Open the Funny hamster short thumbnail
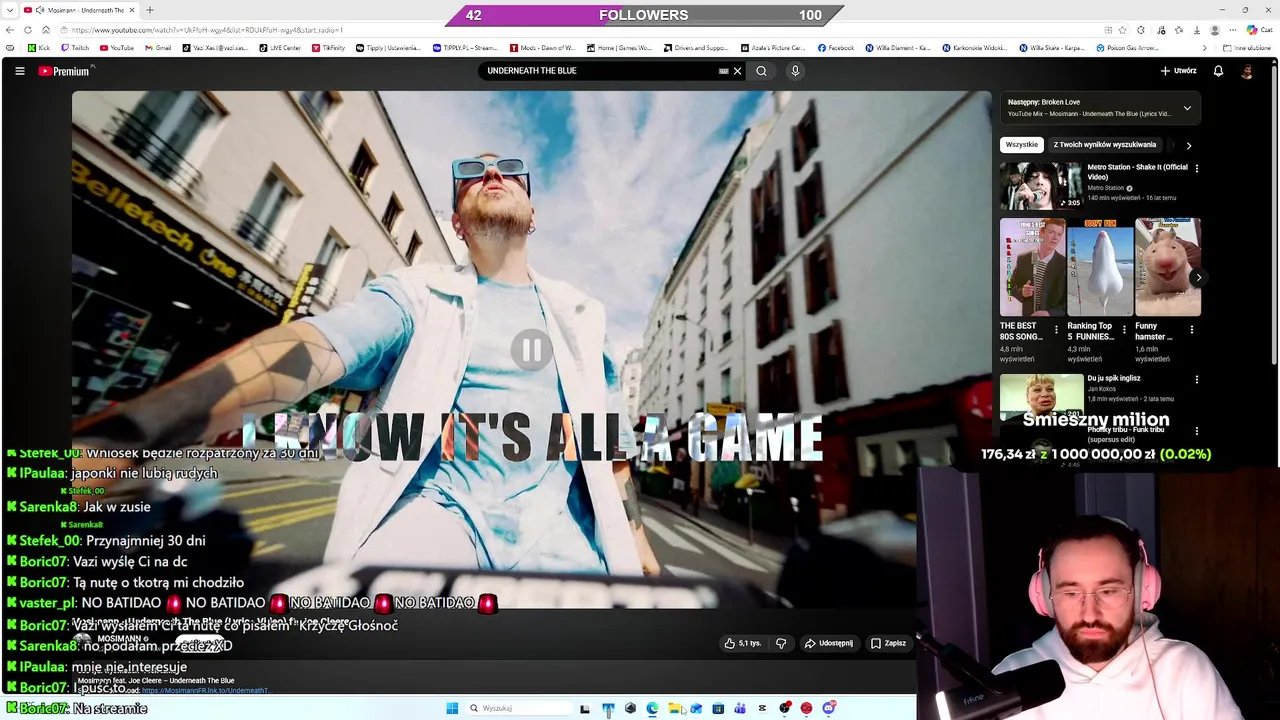Viewport: 1280px width, 720px height. pos(1168,267)
